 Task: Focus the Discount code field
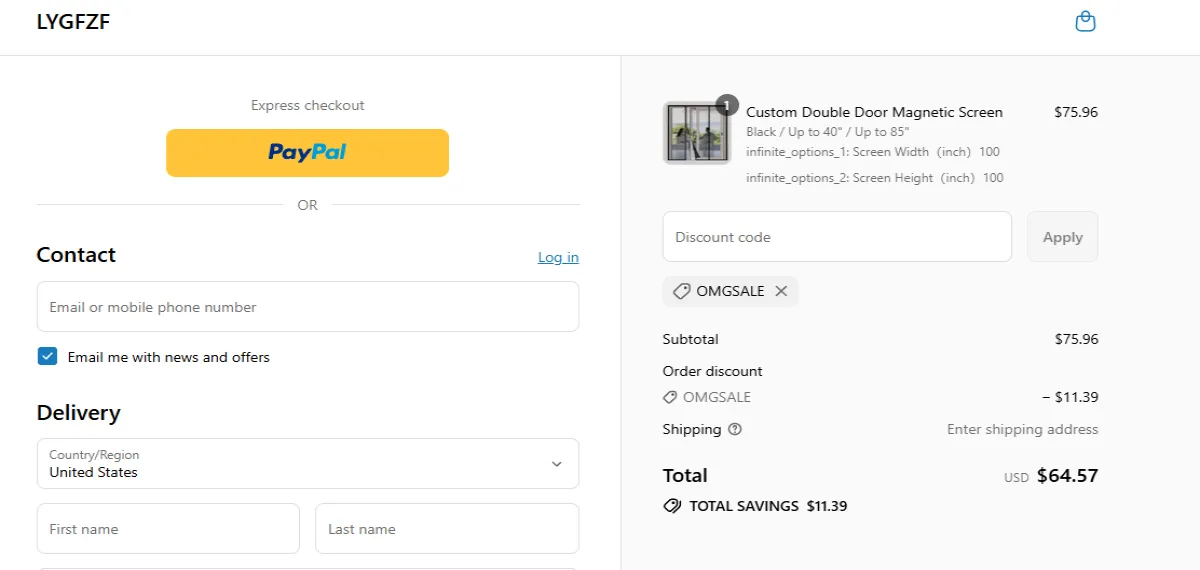pyautogui.click(x=837, y=237)
